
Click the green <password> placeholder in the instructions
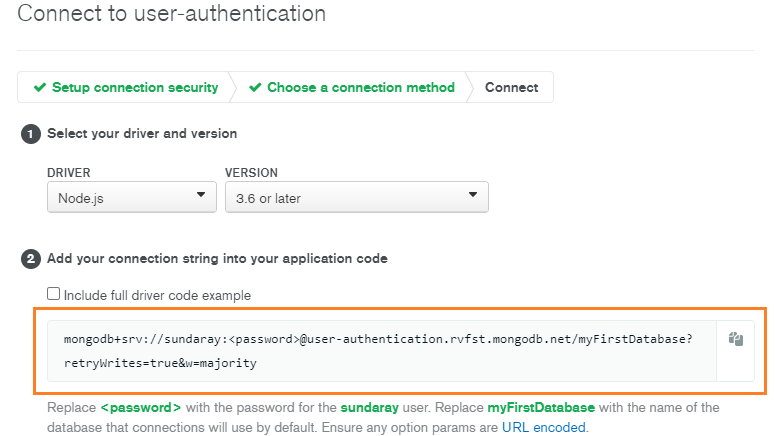tap(141, 409)
